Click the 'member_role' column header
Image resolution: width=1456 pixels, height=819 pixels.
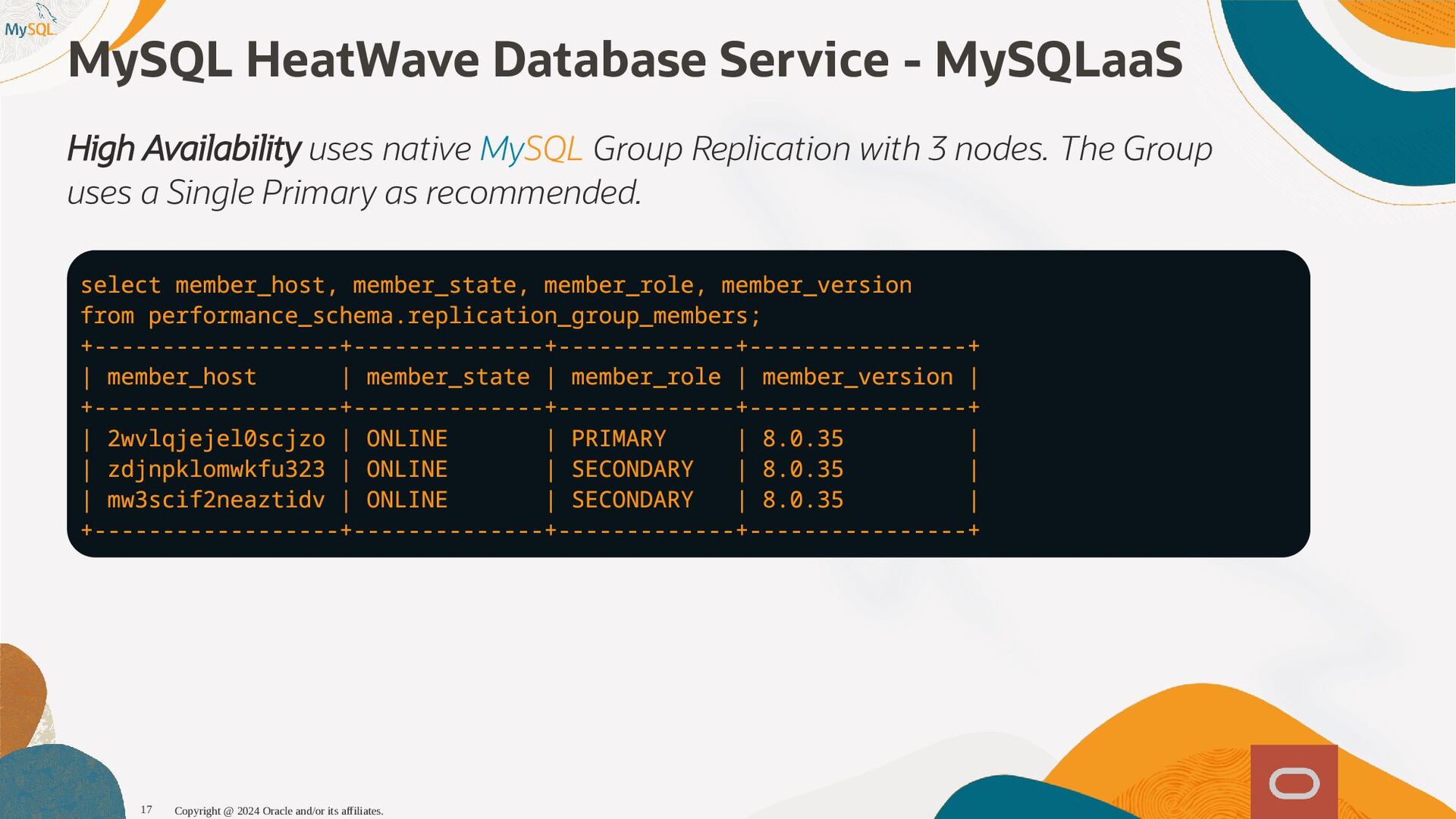[646, 377]
